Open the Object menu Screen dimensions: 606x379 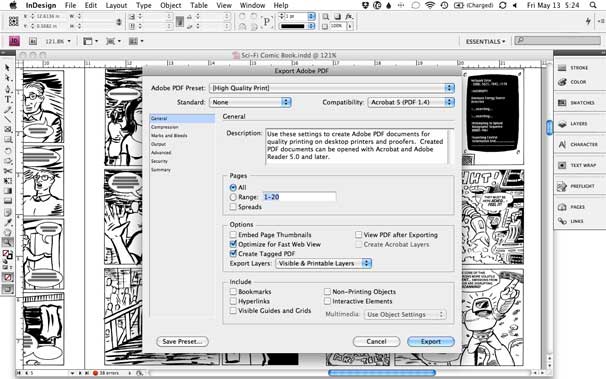[x=170, y=5]
